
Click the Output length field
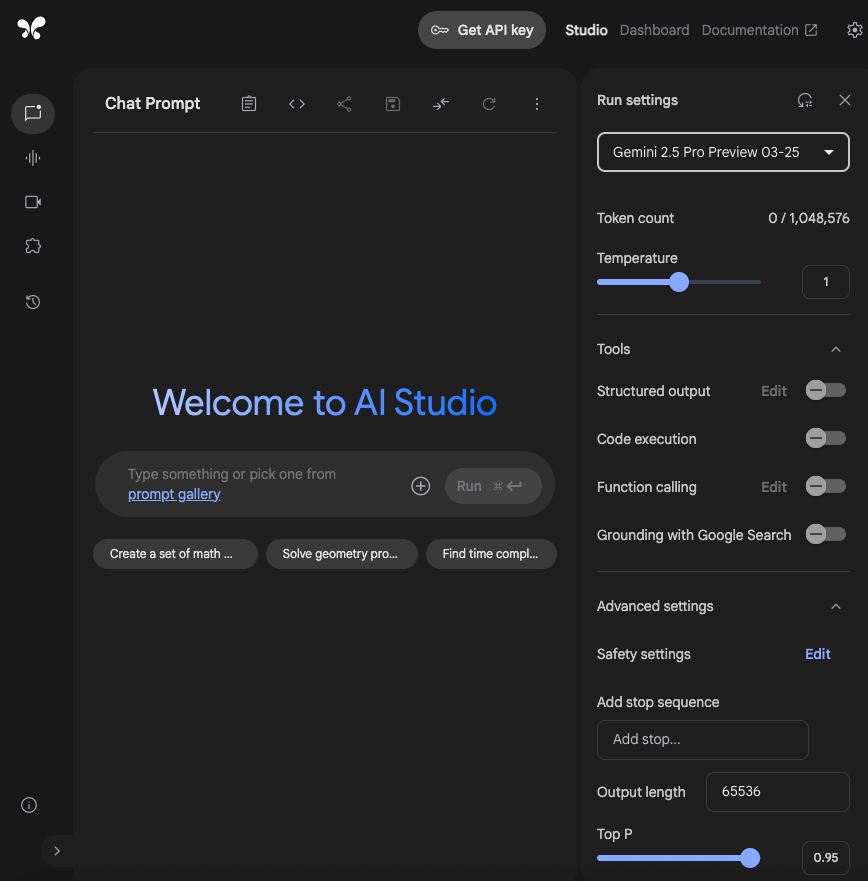(778, 792)
